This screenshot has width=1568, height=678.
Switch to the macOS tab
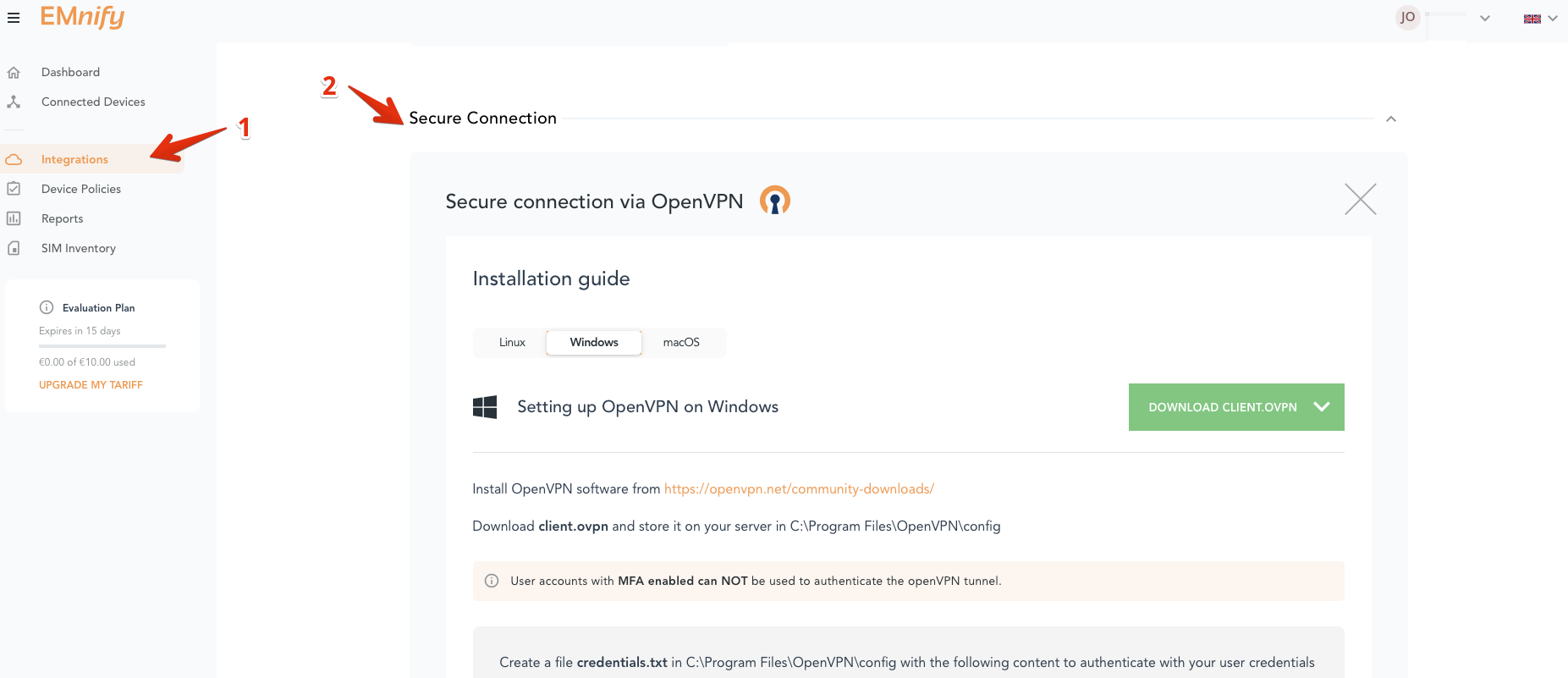(x=681, y=343)
